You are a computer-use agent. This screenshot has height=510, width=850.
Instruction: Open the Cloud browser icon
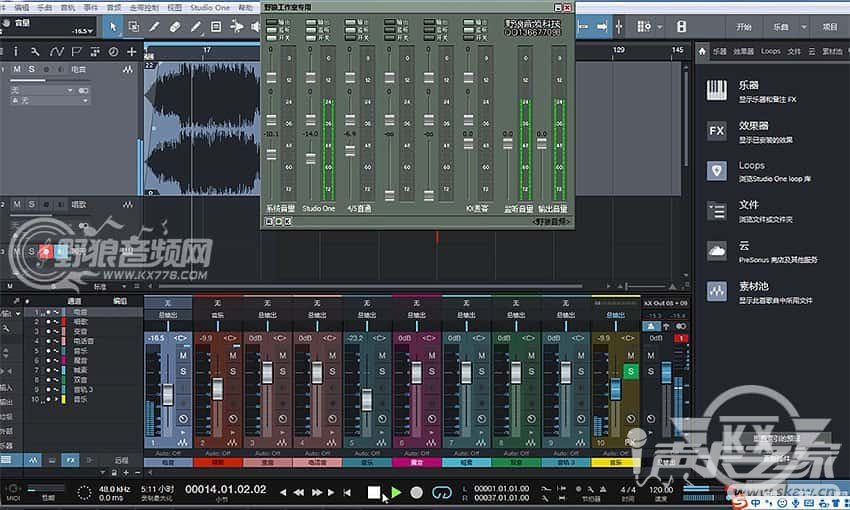(716, 251)
